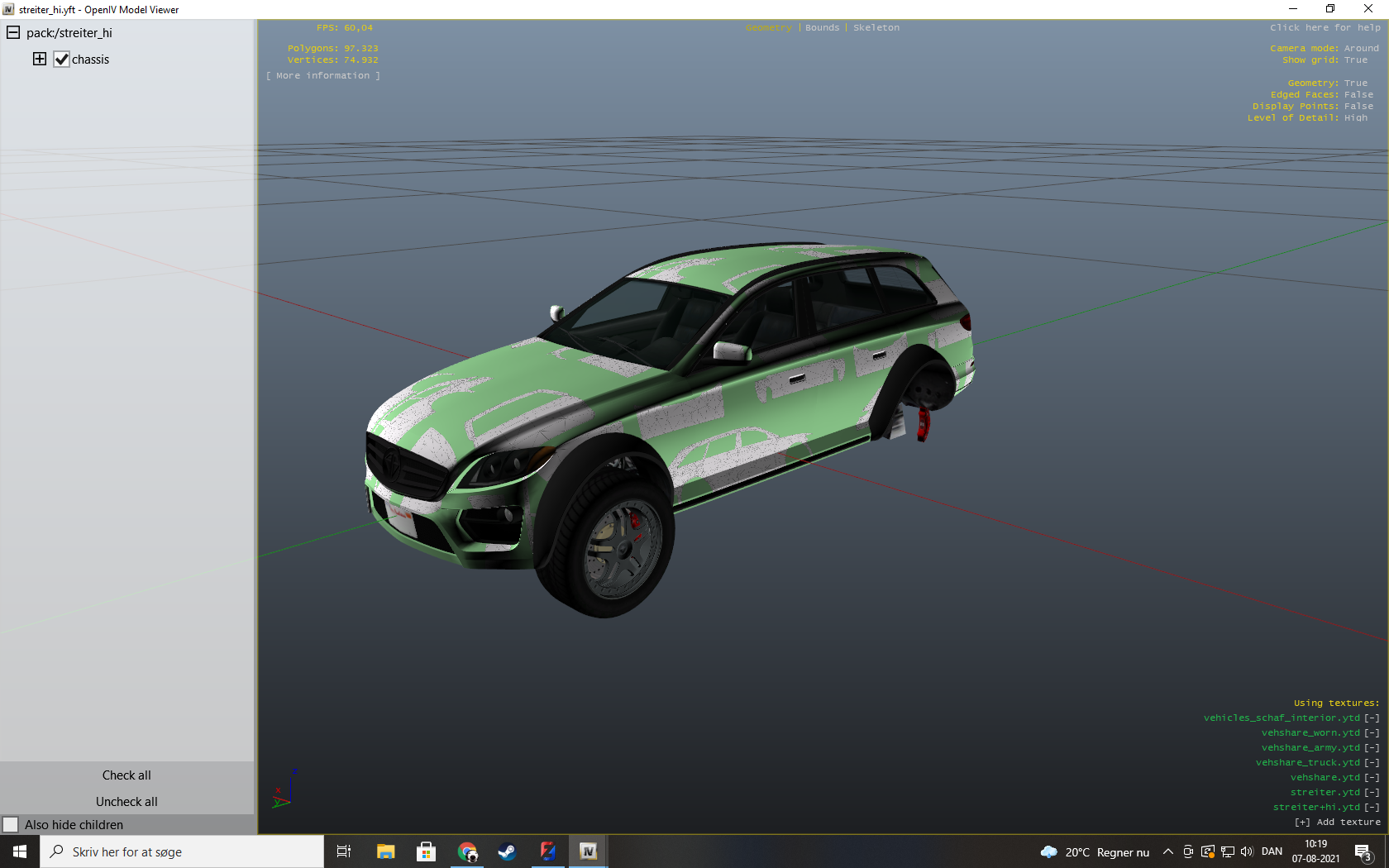The width and height of the screenshot is (1389, 868).
Task: Select the chassis tree item label
Action: point(90,60)
